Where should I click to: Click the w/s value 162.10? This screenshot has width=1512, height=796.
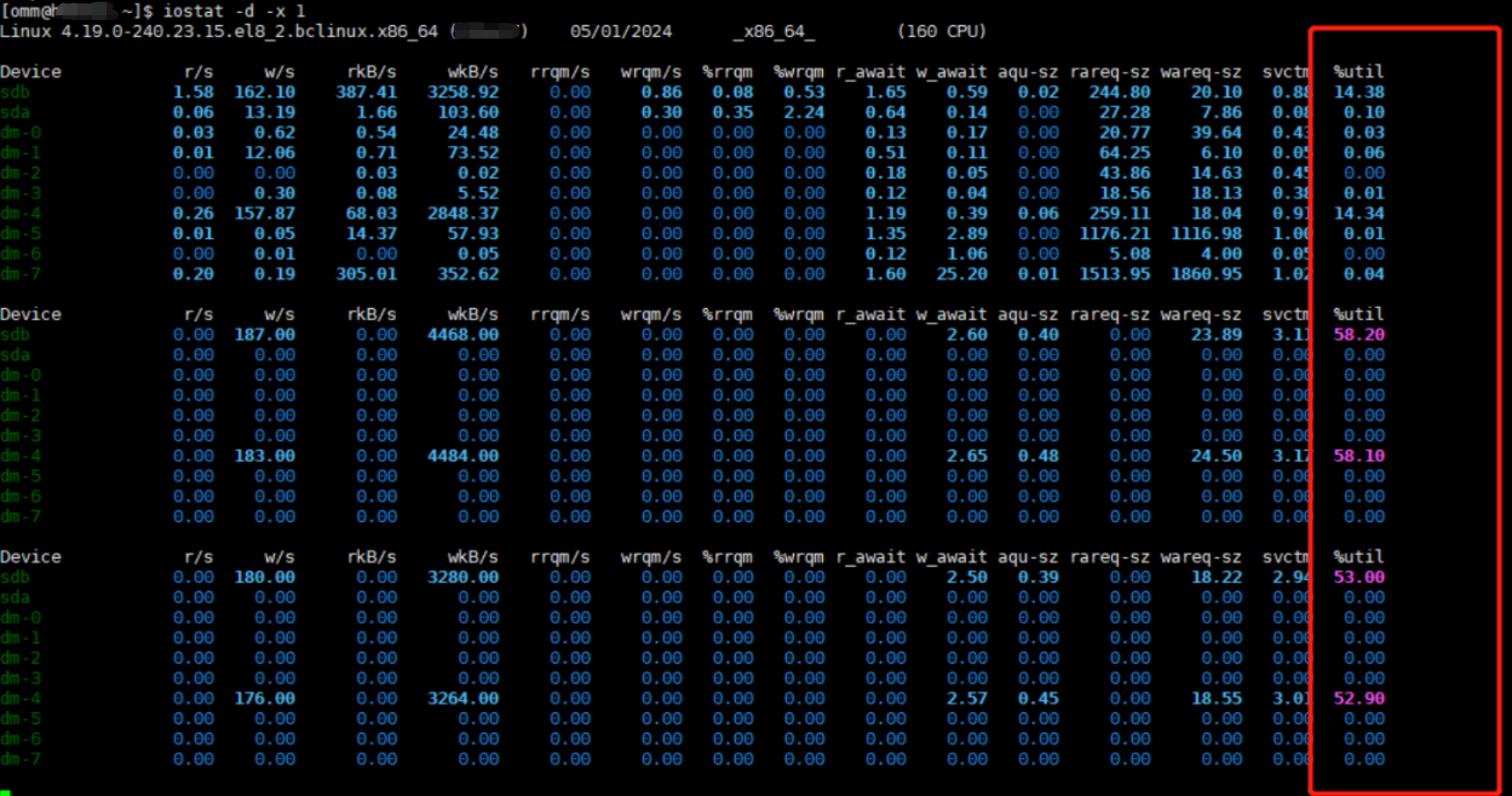(265, 92)
